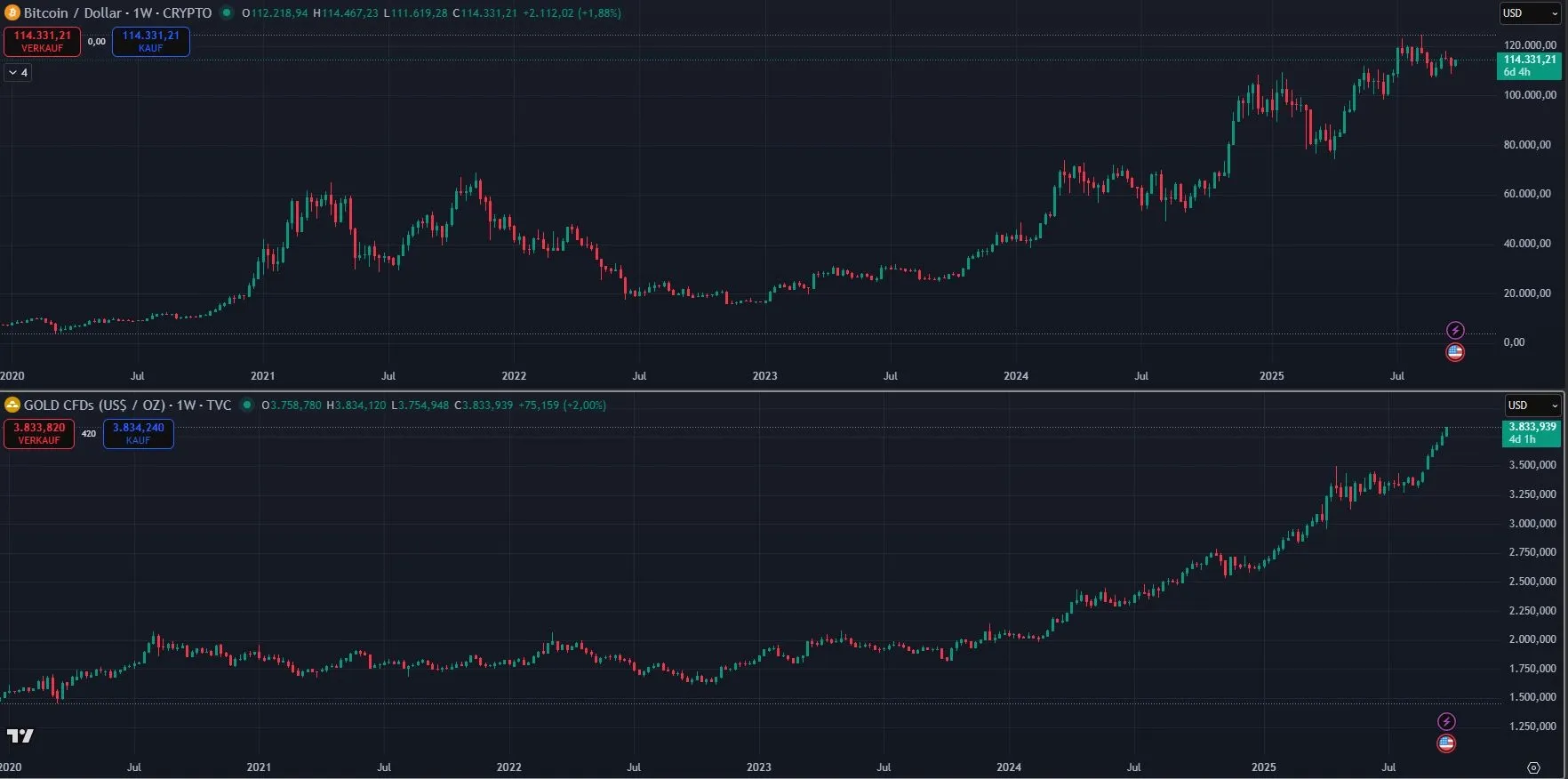
Task: Open chart settings via hexagon gear icon
Action: click(x=1533, y=767)
